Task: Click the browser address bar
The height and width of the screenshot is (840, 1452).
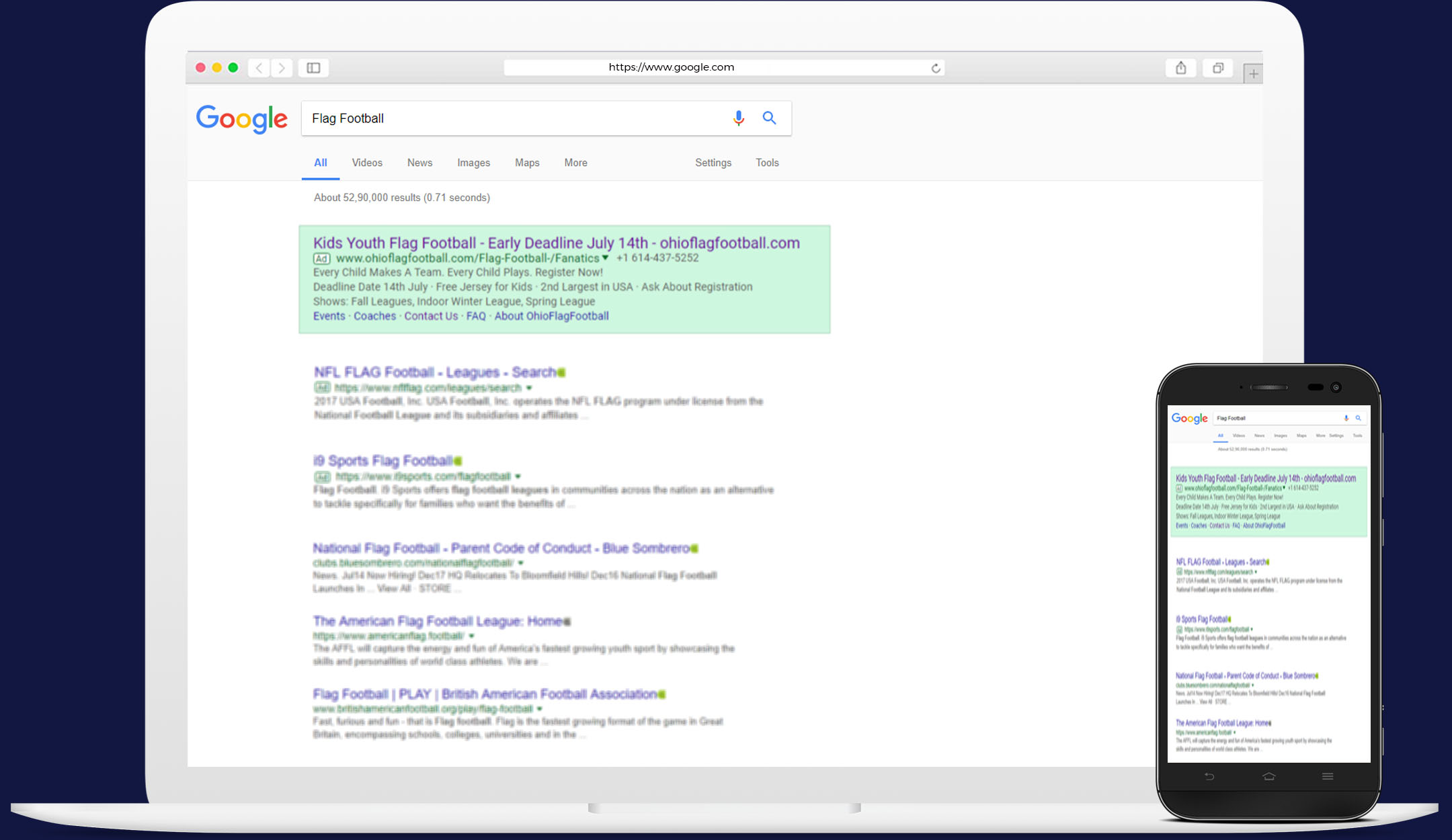Action: 672,67
